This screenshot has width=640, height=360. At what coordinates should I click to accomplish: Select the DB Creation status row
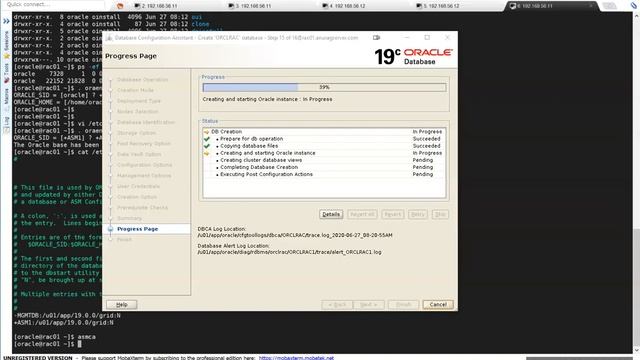(324, 132)
